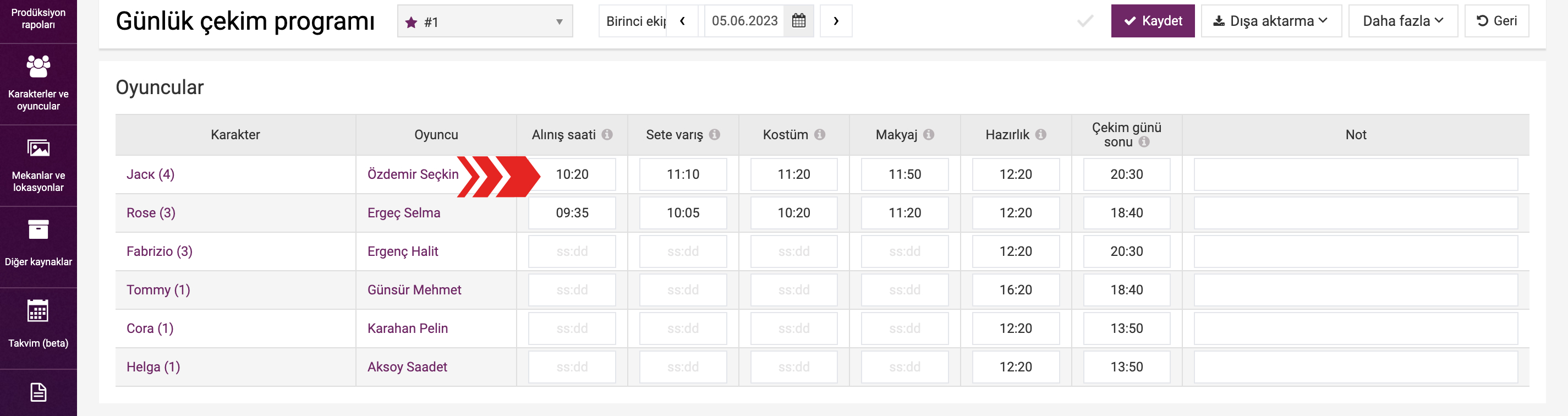Open Takvim (beta) in sidebar
This screenshot has width=1568, height=416.
tap(39, 324)
